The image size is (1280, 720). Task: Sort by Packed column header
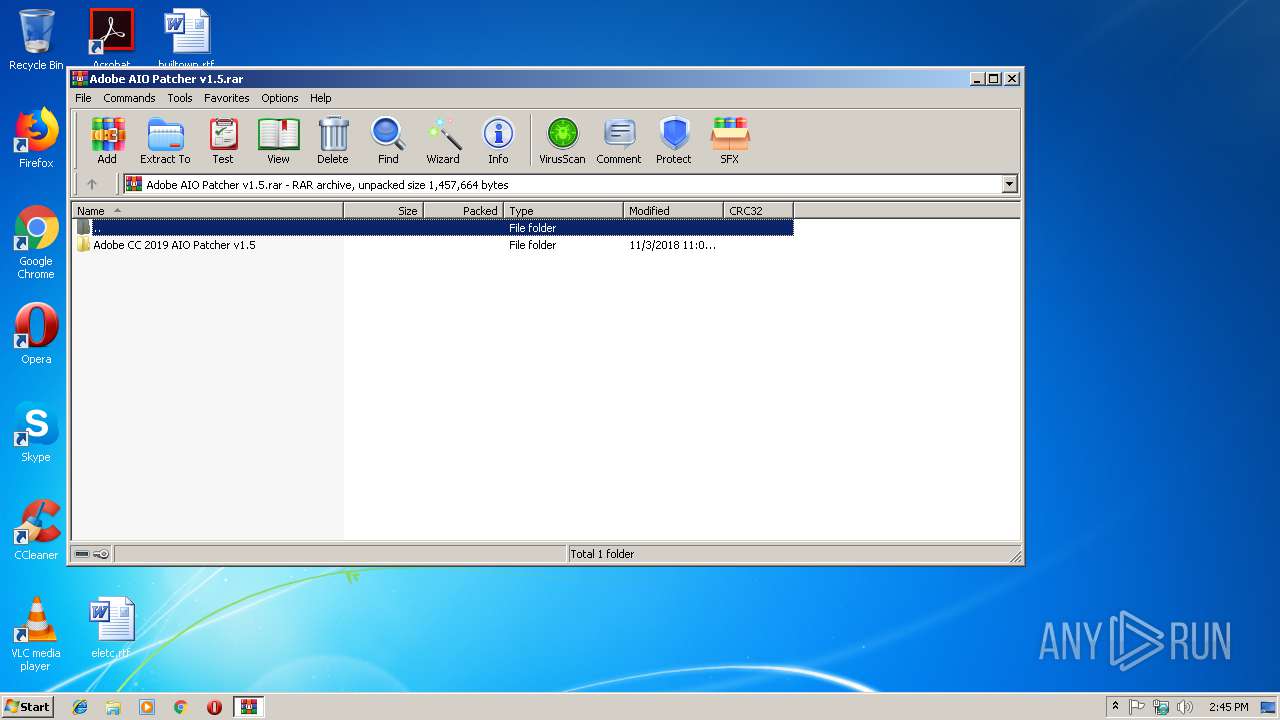(464, 210)
